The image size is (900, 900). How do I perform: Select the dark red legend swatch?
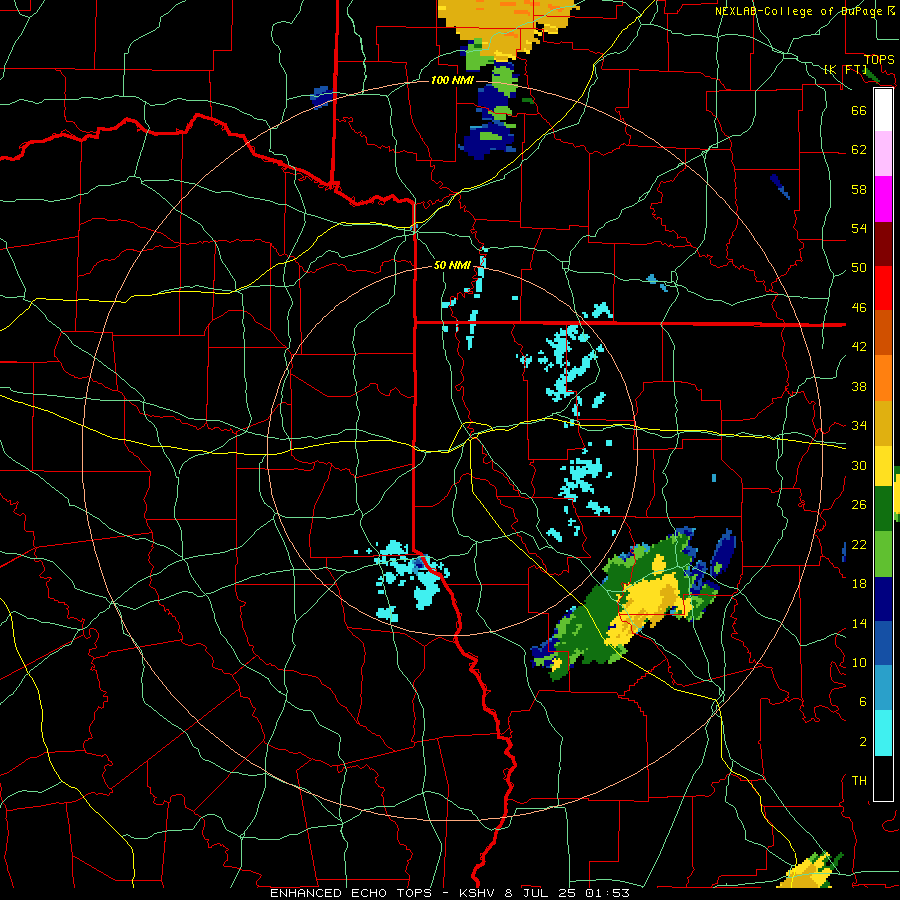(883, 243)
